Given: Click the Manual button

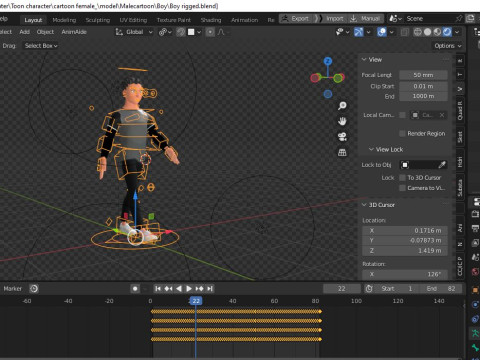Looking at the screenshot, I should coord(365,19).
